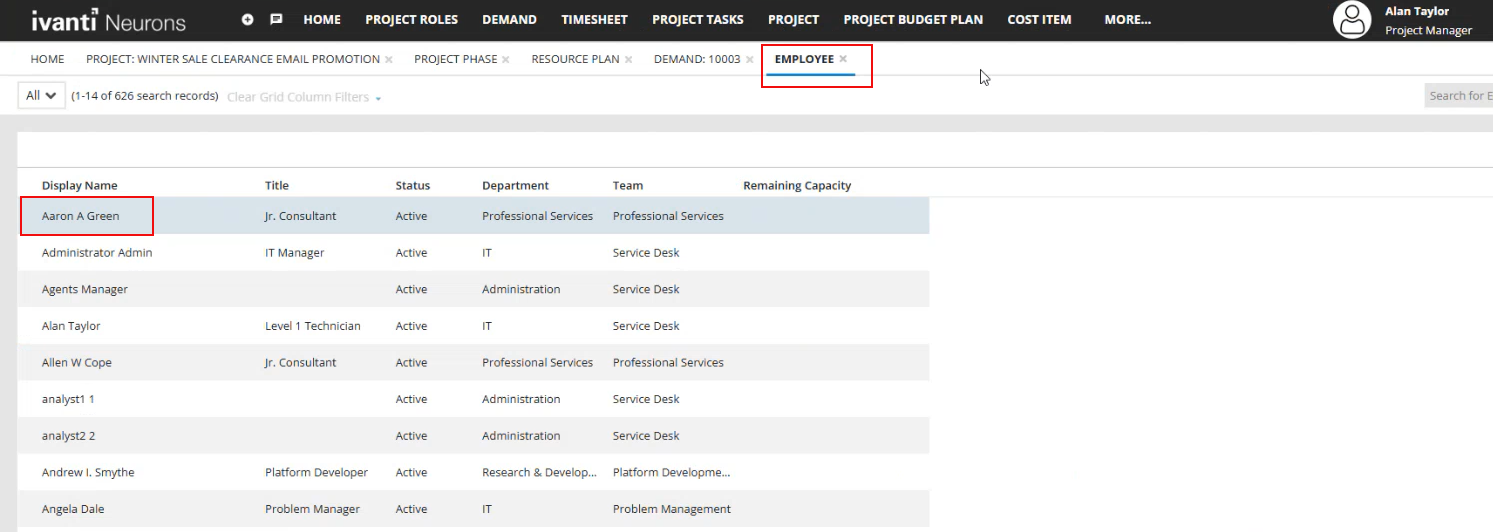Expand the Clear Grid Column Filters arrow
The image size is (1493, 532).
coord(378,98)
